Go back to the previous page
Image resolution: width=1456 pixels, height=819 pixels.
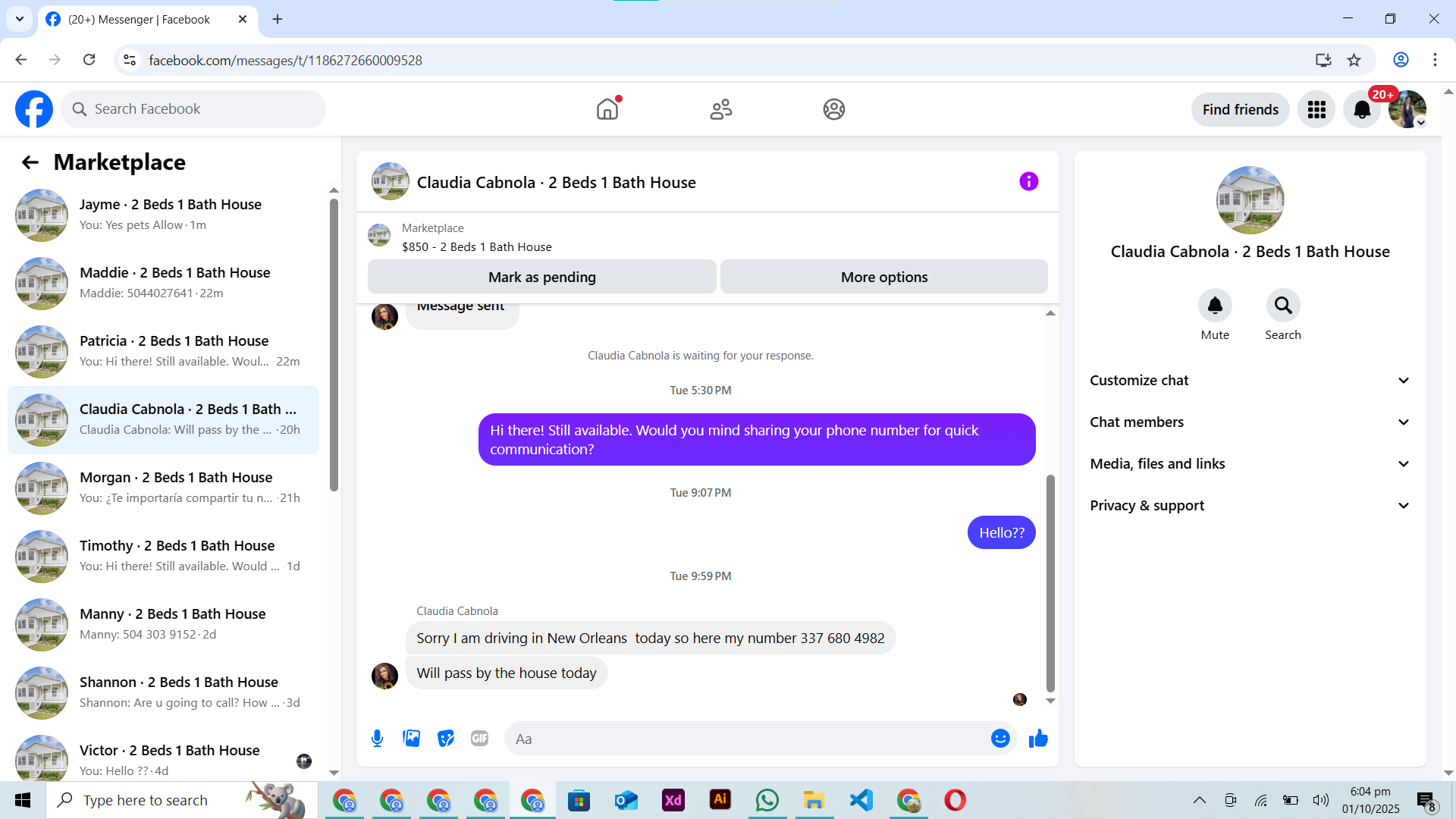point(20,60)
